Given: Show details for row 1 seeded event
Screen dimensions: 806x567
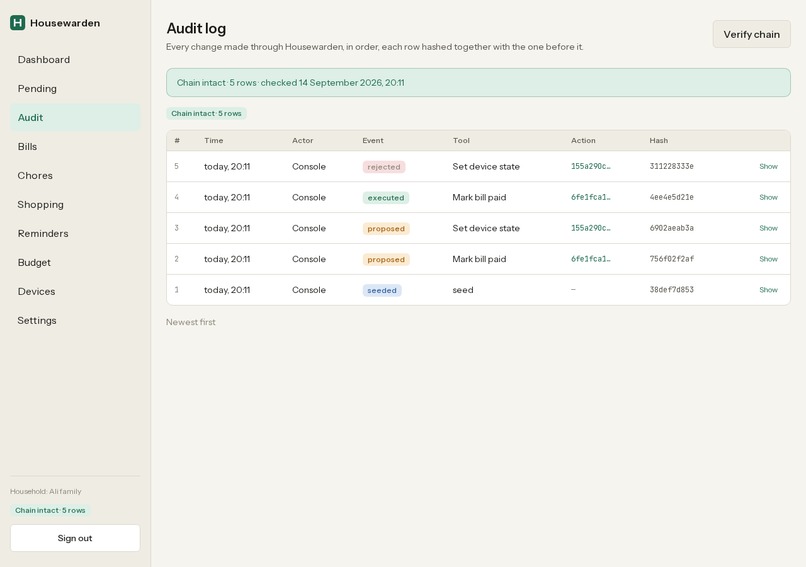Looking at the screenshot, I should [768, 290].
